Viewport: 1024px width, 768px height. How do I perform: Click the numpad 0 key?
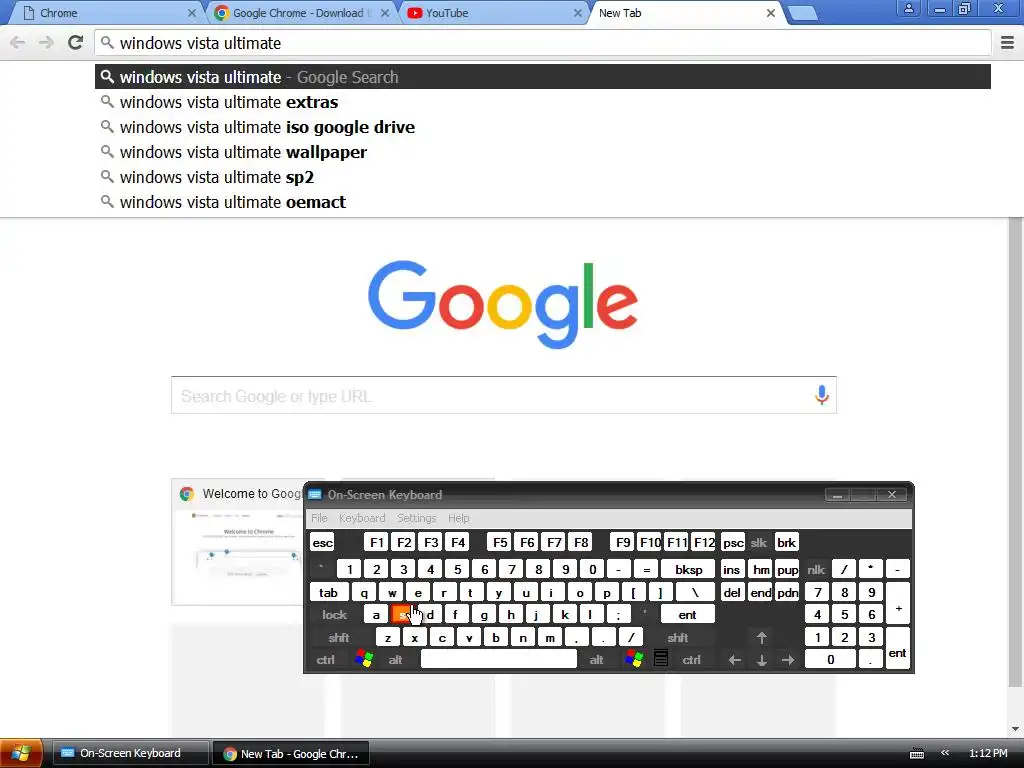830,660
